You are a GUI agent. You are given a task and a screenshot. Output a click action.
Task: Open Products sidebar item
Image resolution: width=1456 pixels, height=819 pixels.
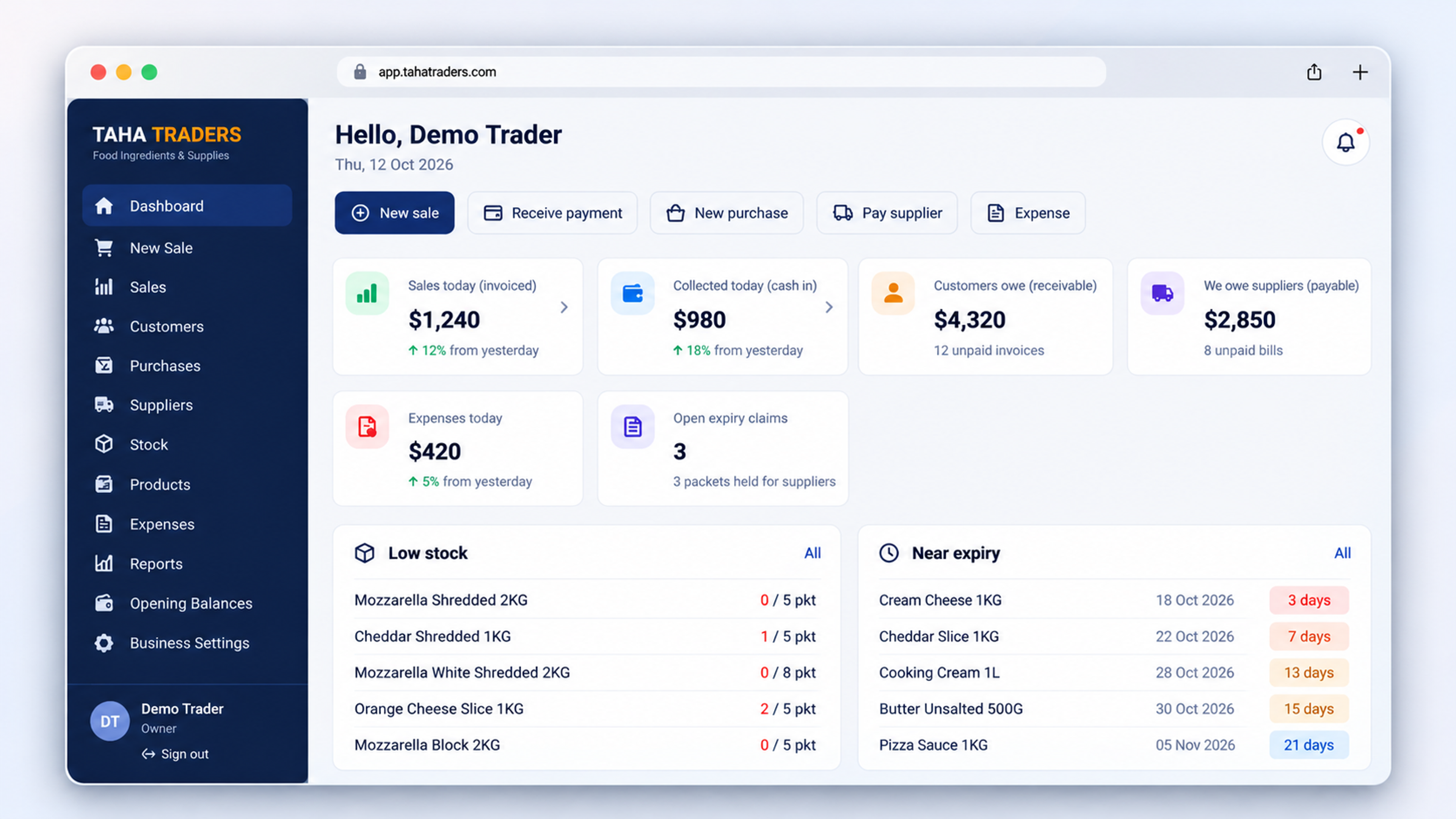187,485
